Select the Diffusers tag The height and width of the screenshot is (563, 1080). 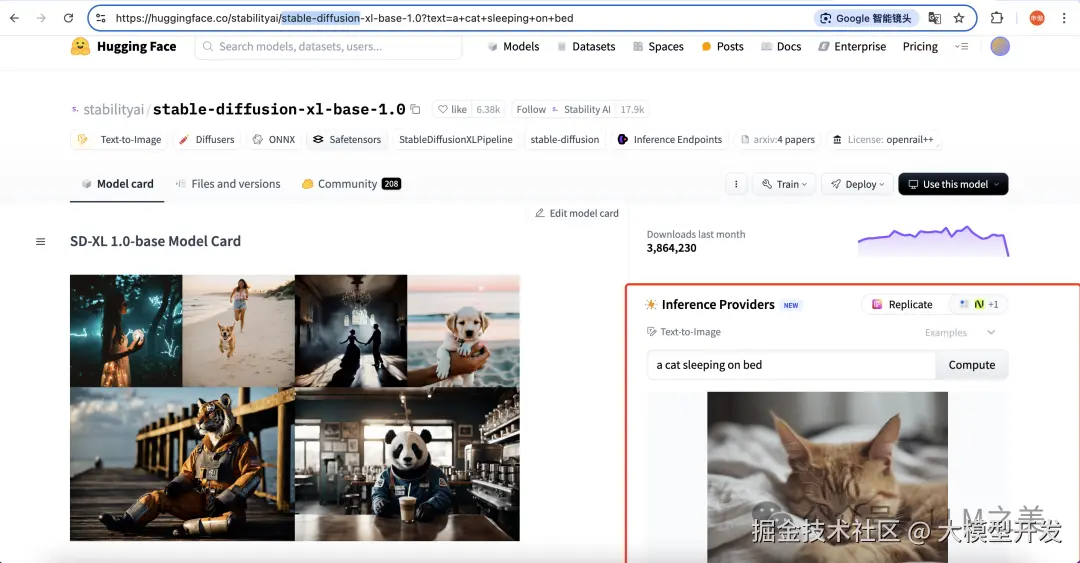click(x=207, y=139)
